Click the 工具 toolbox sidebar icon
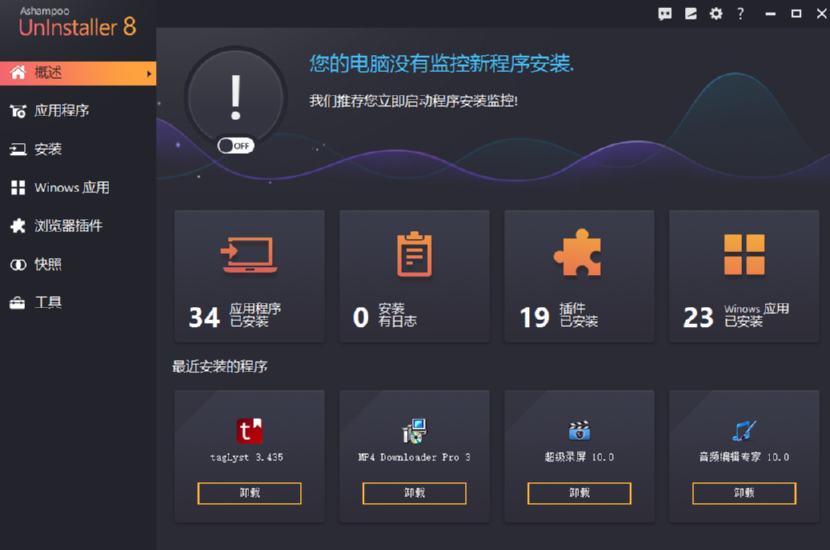This screenshot has height=550, width=830. tap(17, 303)
